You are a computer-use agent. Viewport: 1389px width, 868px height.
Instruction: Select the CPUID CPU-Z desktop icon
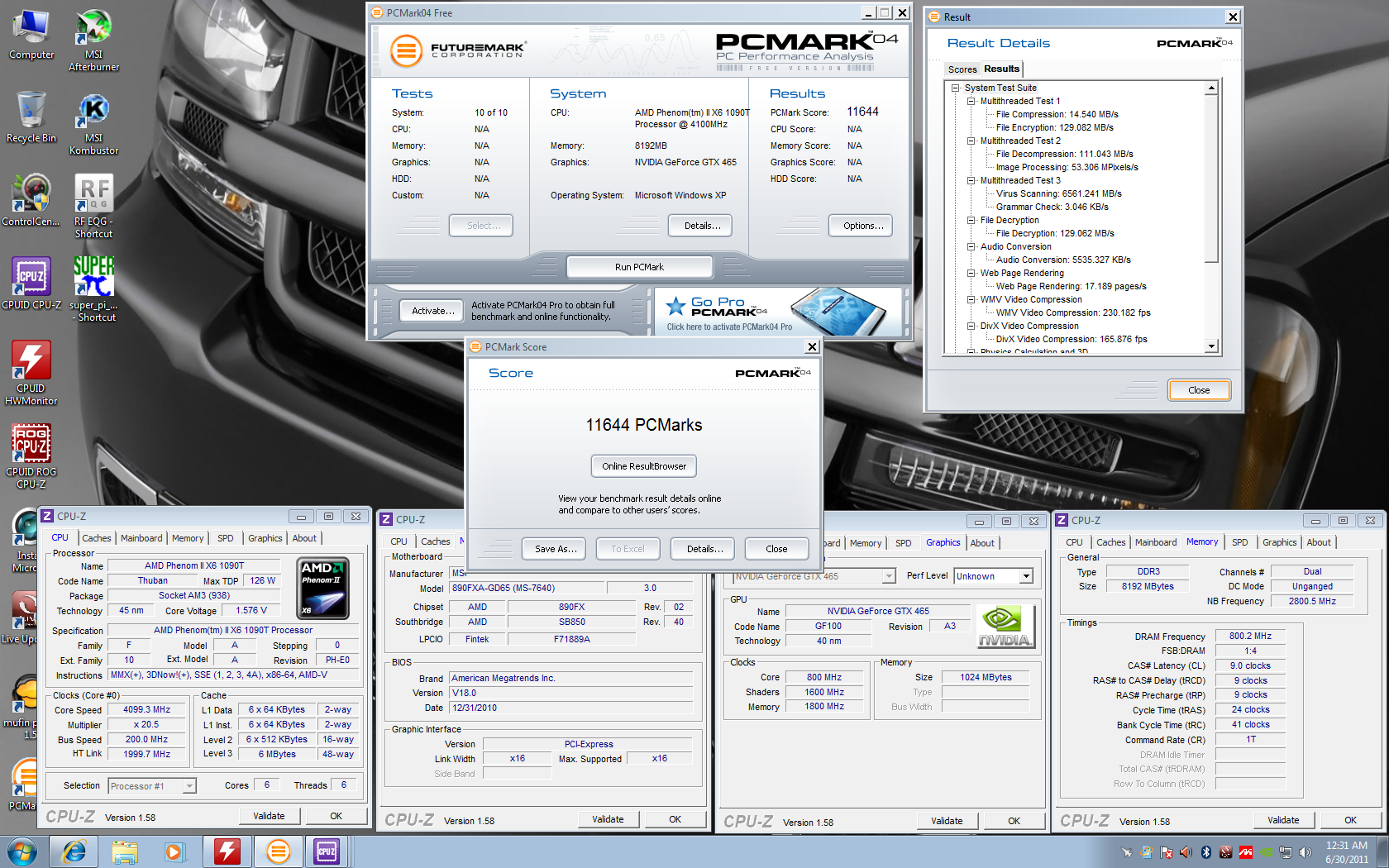[31, 284]
